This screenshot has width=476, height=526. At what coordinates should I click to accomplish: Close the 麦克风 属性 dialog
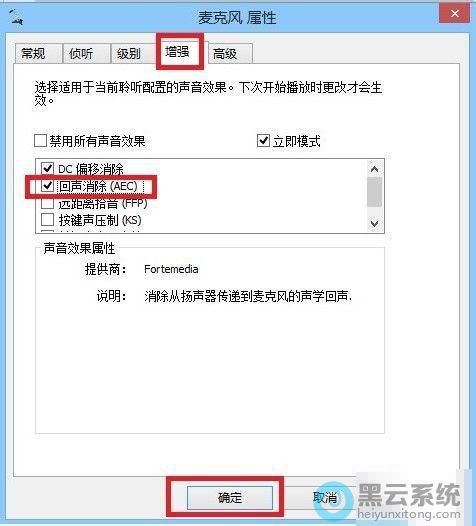tap(455, 13)
